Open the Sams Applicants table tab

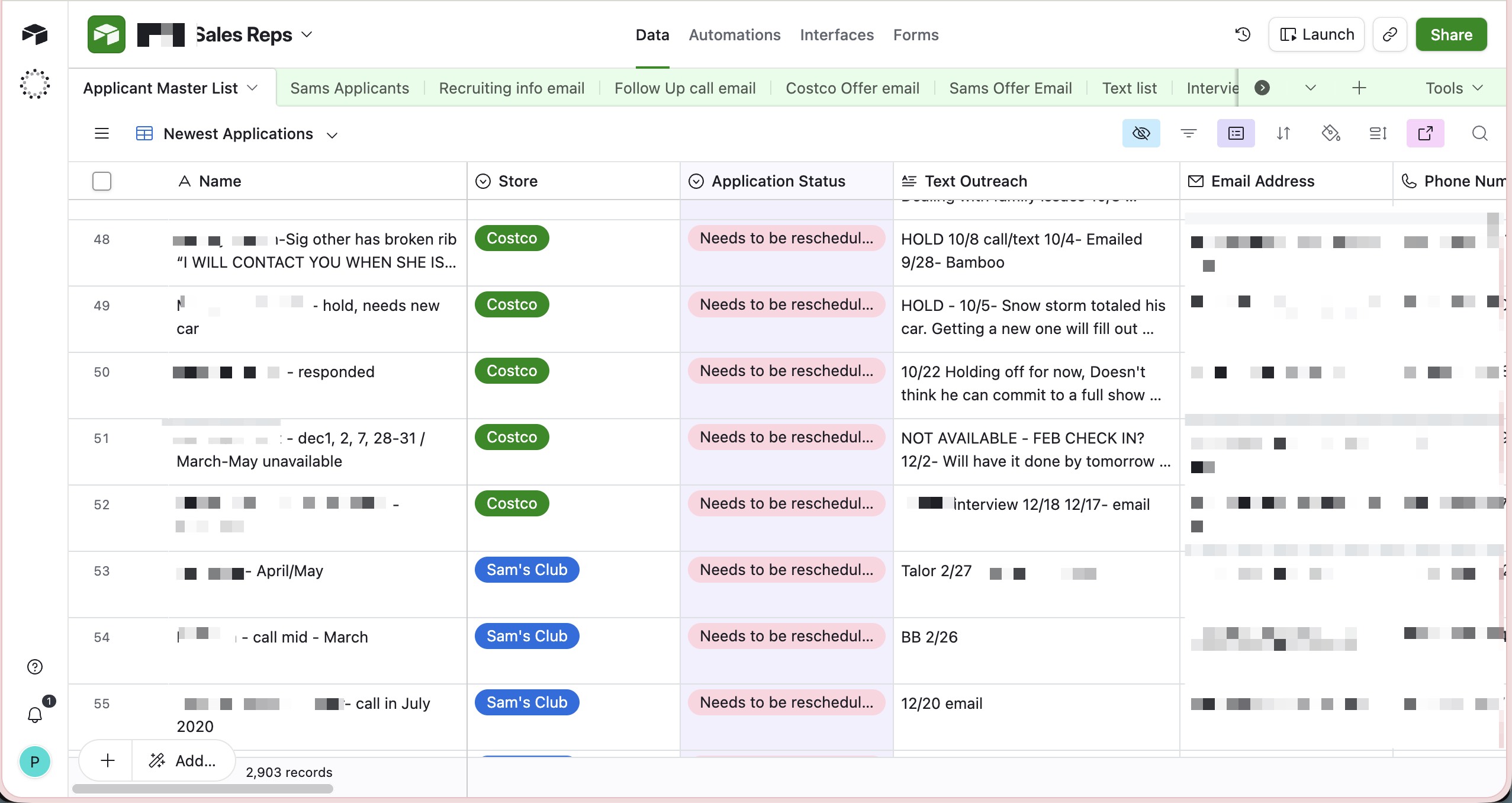[x=349, y=88]
